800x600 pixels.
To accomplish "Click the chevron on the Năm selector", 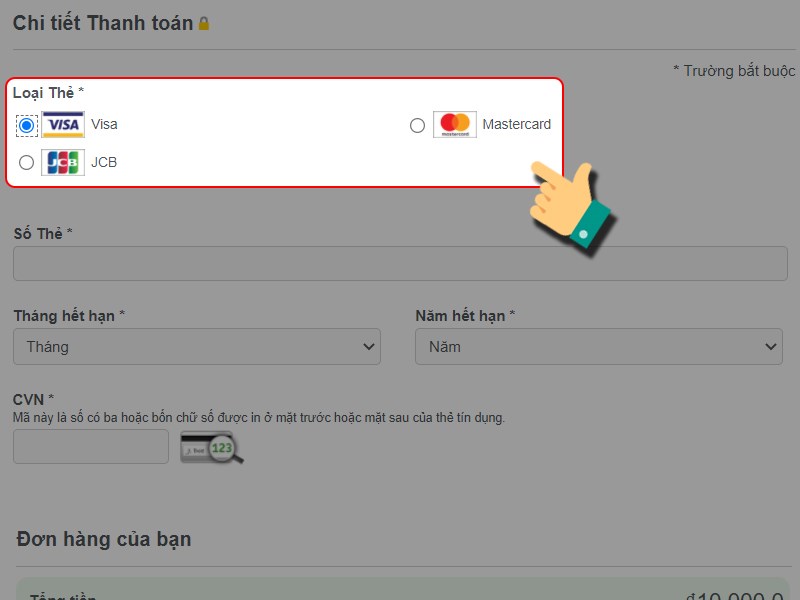I will pos(770,346).
